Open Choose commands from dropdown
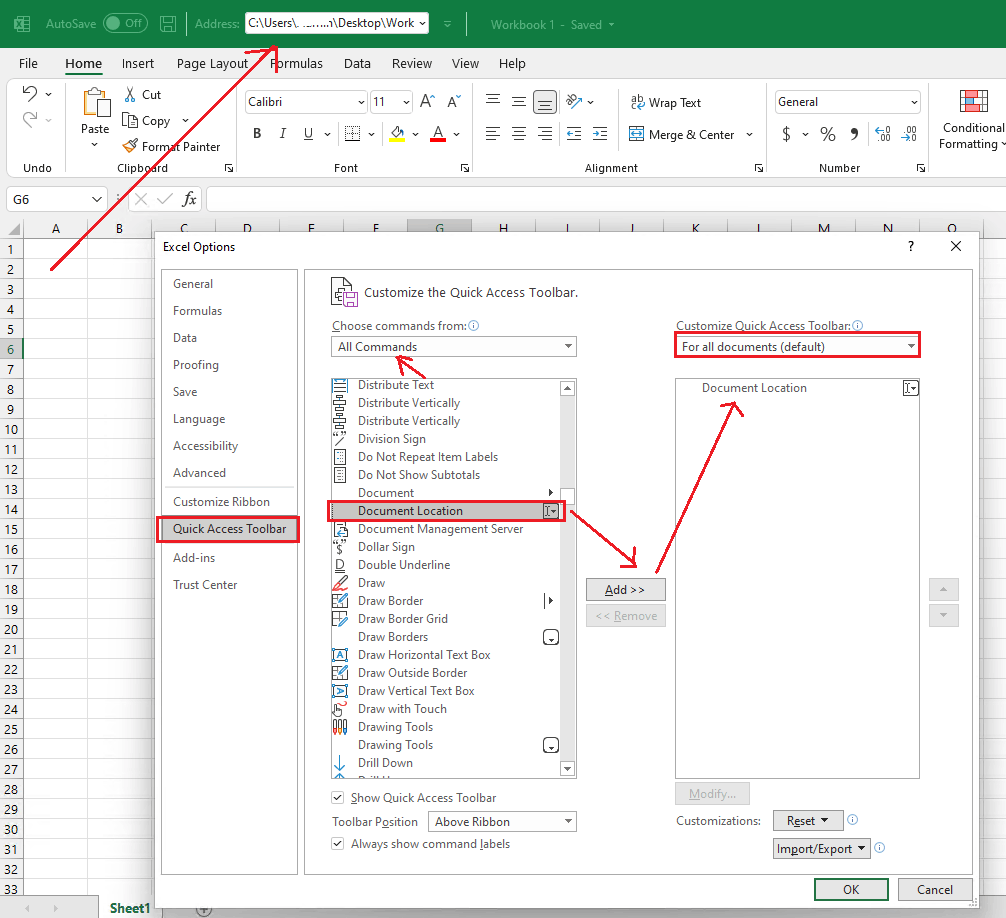The image size is (1006, 918). pos(454,346)
